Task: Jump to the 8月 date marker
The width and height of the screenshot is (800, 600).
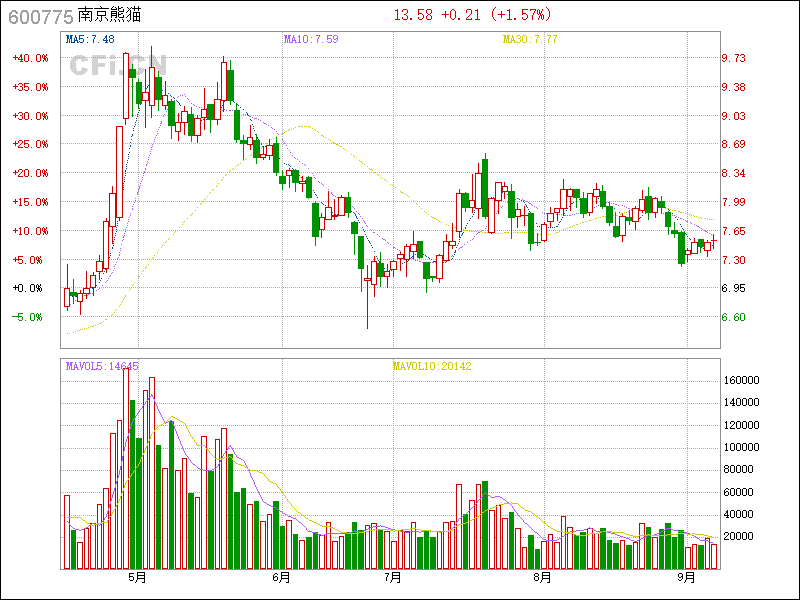Action: [541, 578]
